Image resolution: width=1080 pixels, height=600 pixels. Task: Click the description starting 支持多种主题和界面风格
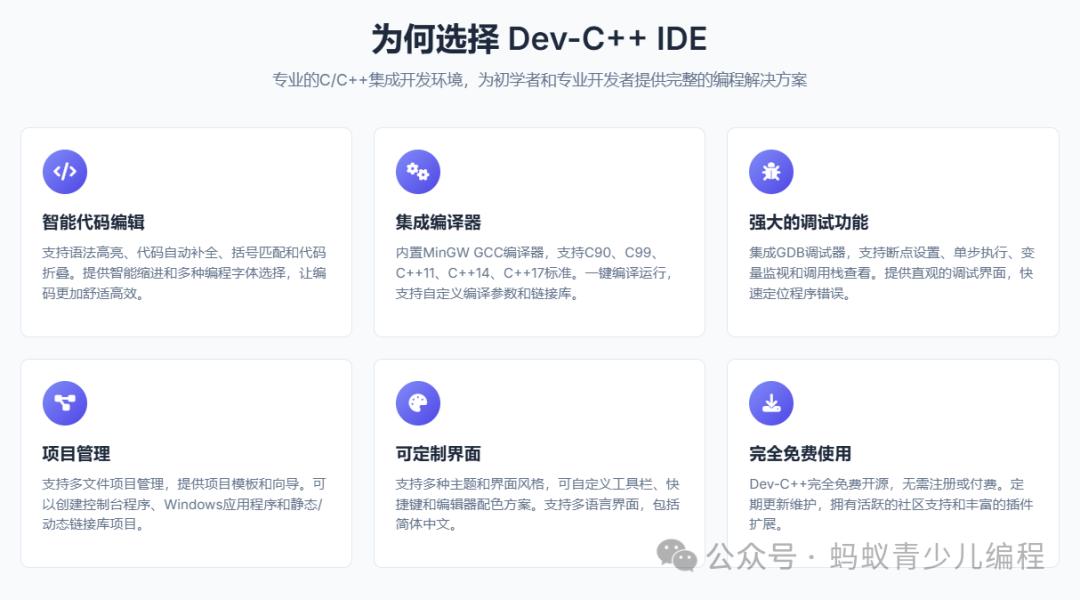click(537, 504)
